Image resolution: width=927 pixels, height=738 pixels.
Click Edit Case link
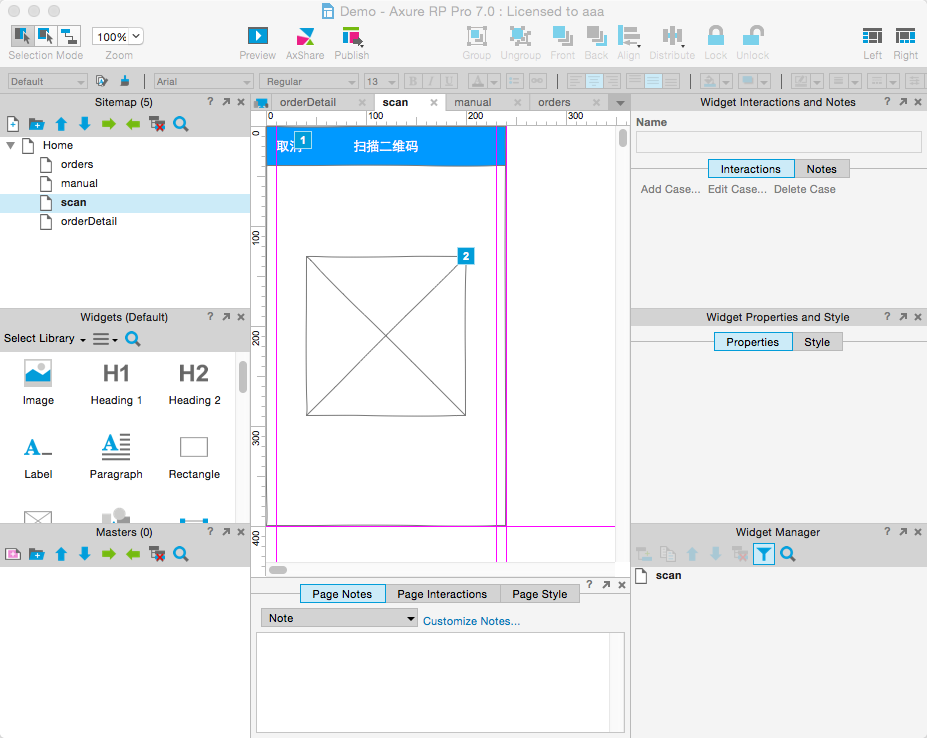(737, 189)
